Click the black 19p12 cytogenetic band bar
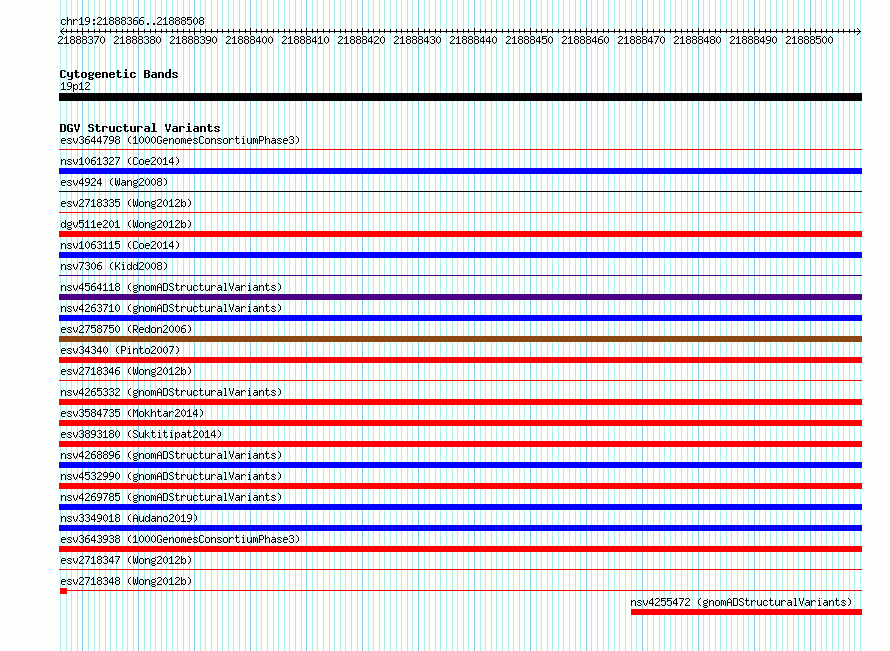The width and height of the screenshot is (890, 651). coord(460,97)
